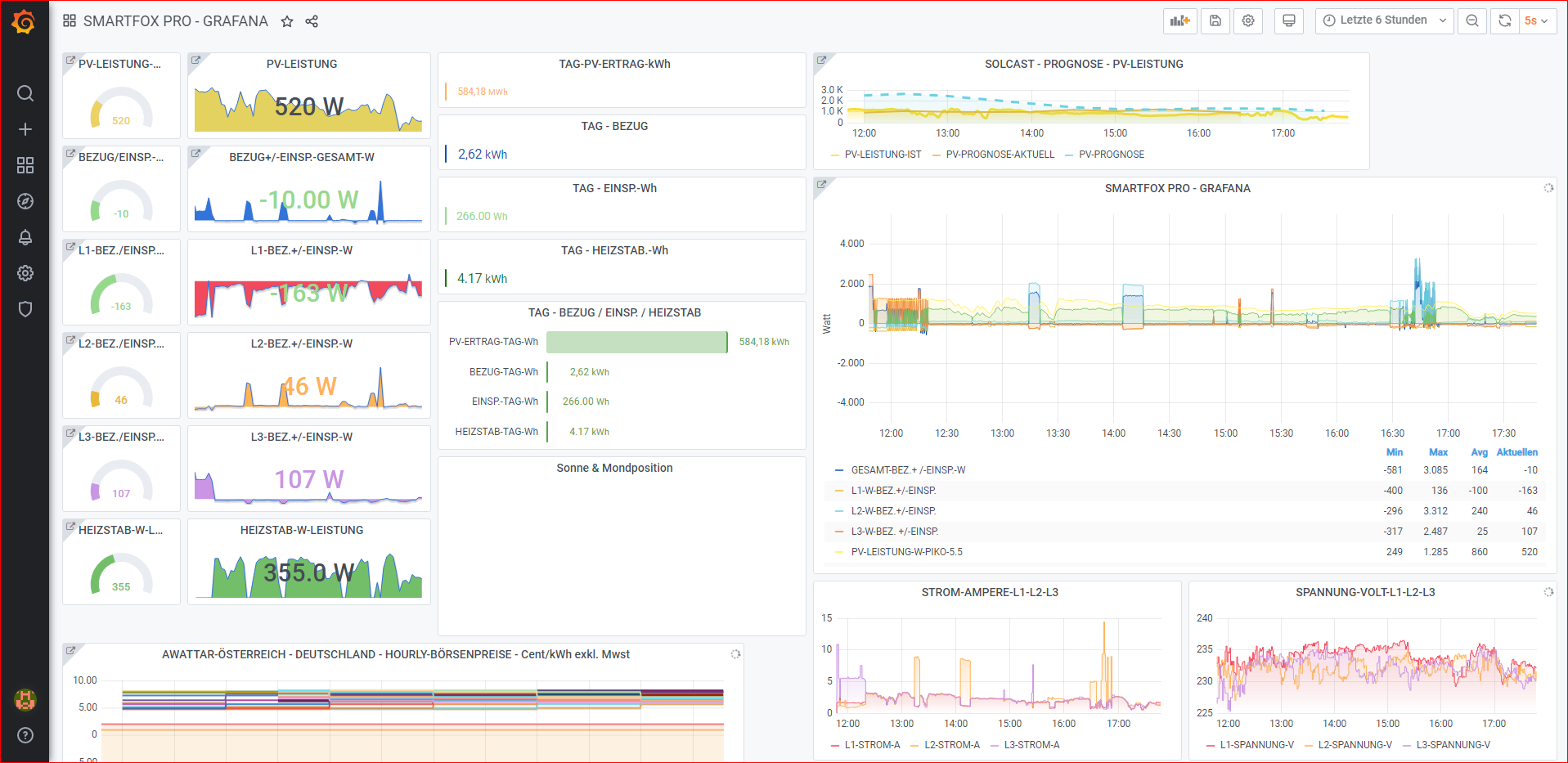
Task: Open external link icon on HEIZSTAB-W-L gauge panel
Action: coord(70,527)
